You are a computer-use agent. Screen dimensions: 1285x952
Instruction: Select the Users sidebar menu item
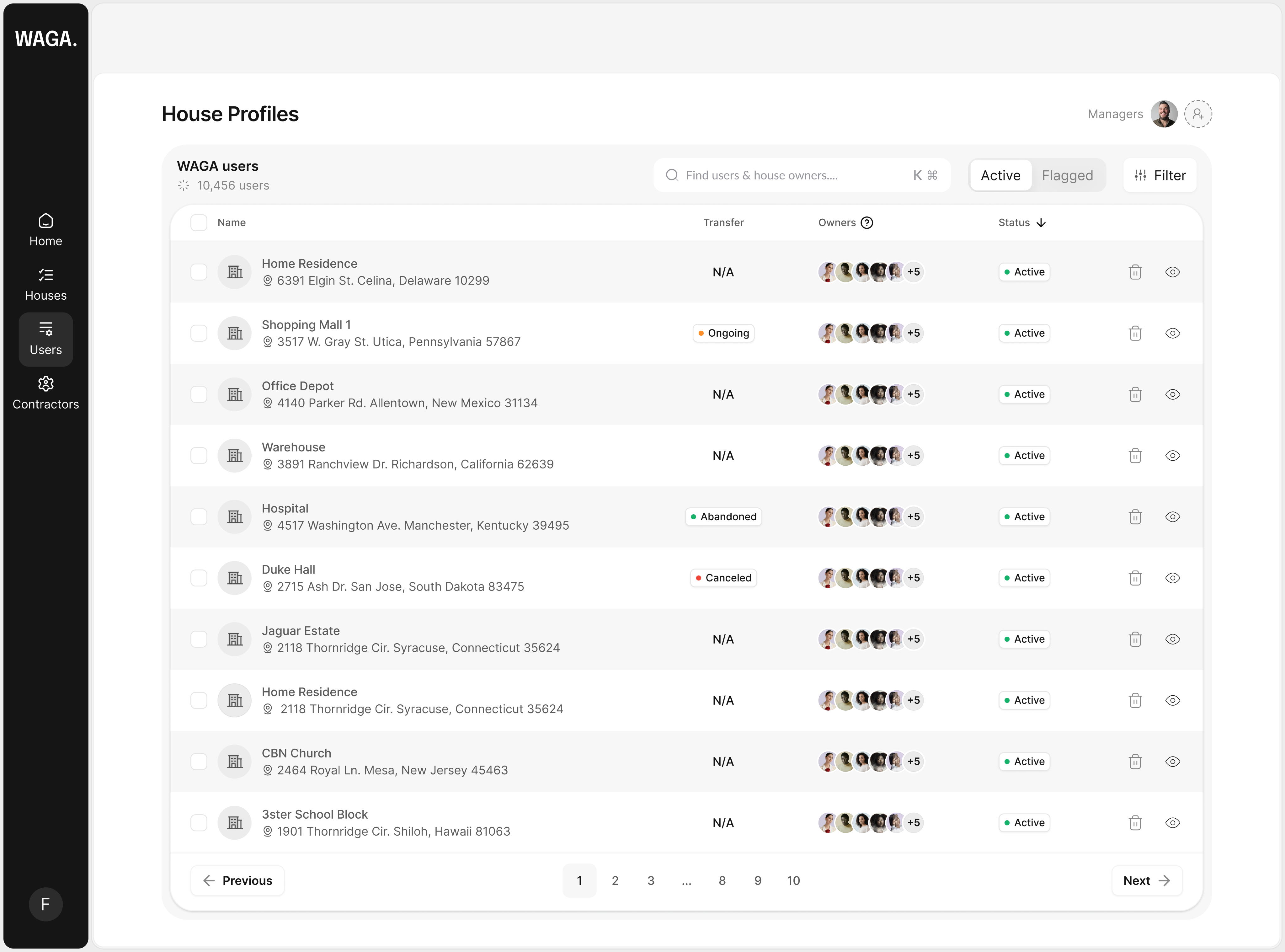tap(45, 340)
